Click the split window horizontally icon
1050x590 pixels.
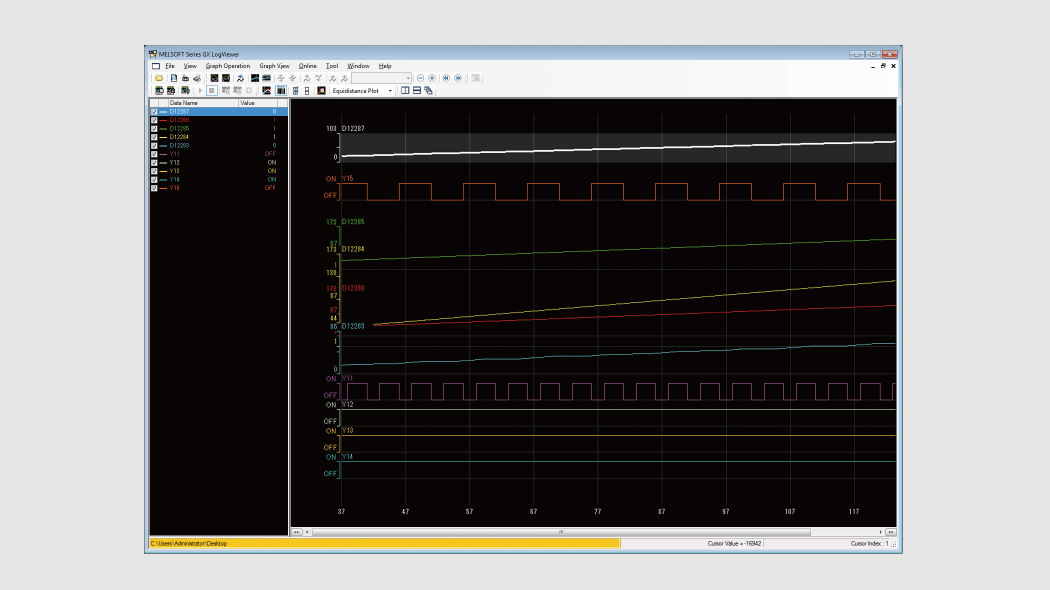(416, 91)
